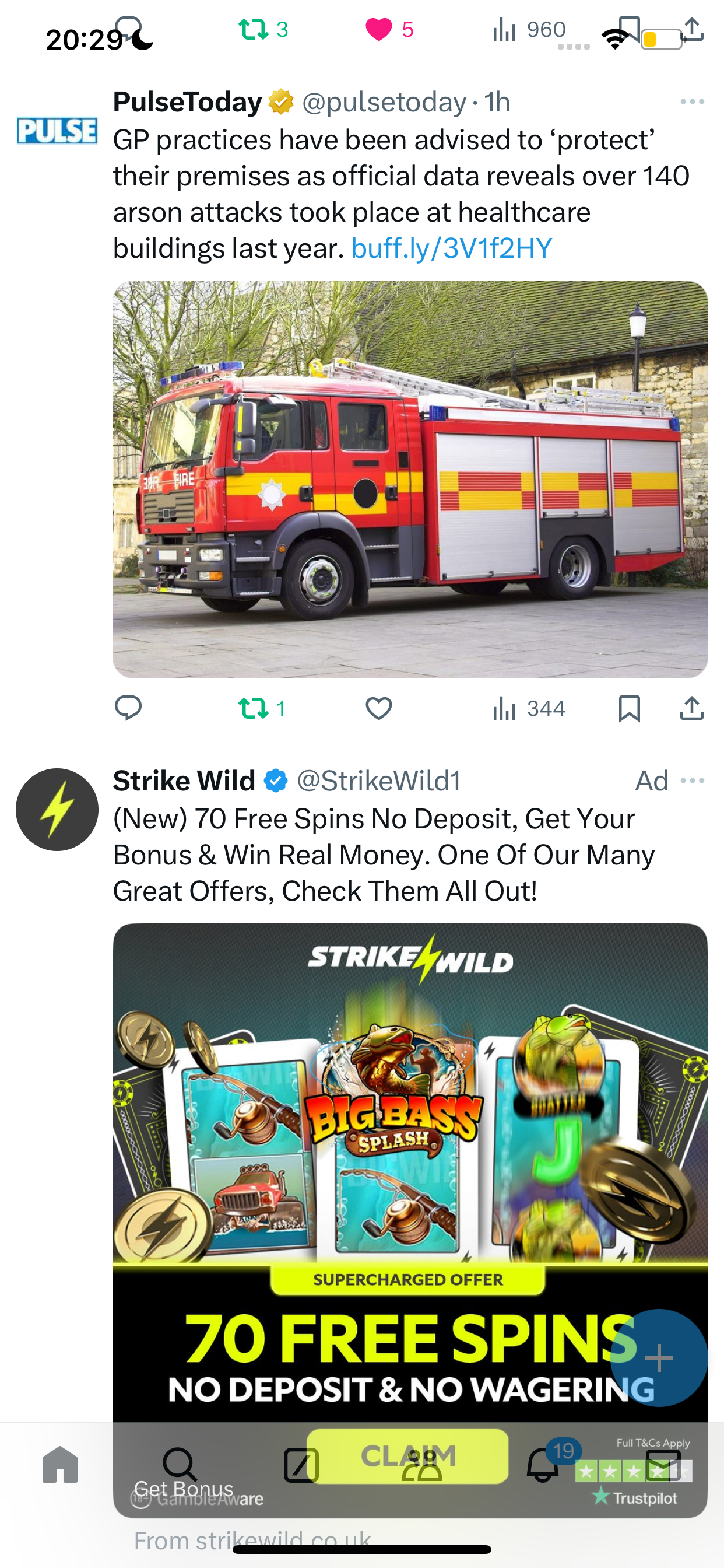Open Notifications with 19 badge
The height and width of the screenshot is (1568, 724).
coord(543,1465)
